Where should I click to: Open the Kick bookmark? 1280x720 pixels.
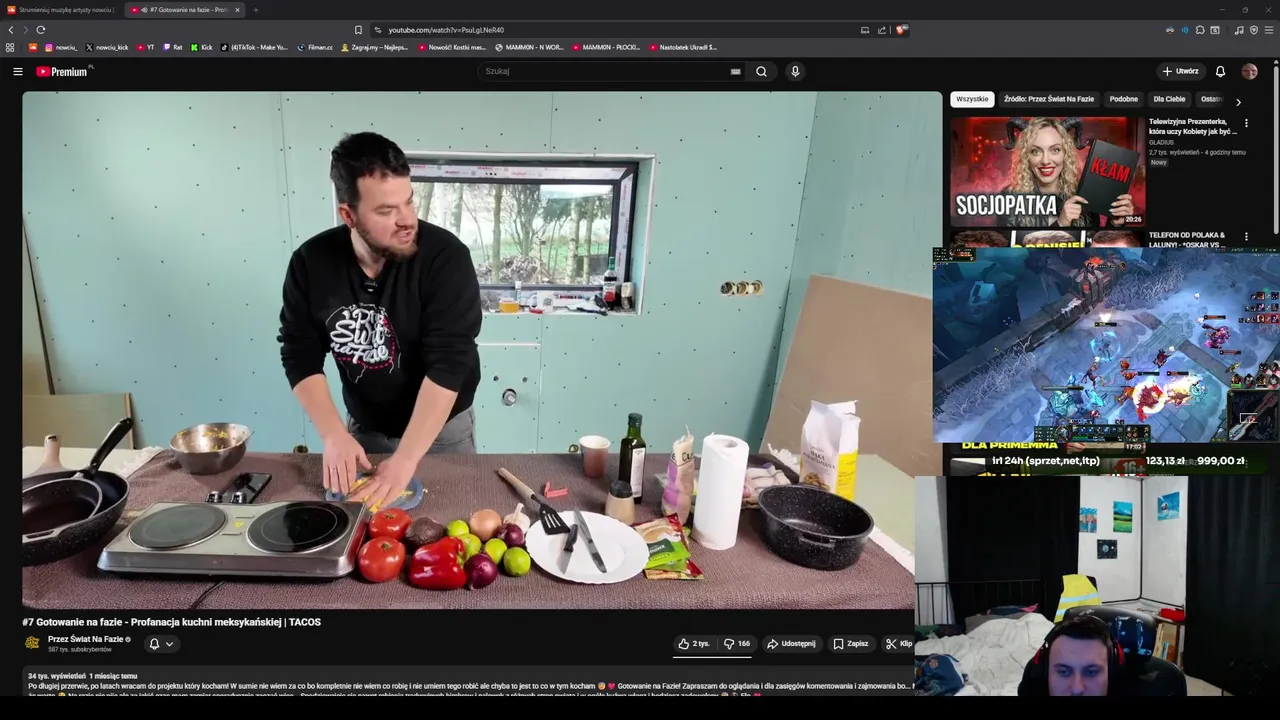201,47
